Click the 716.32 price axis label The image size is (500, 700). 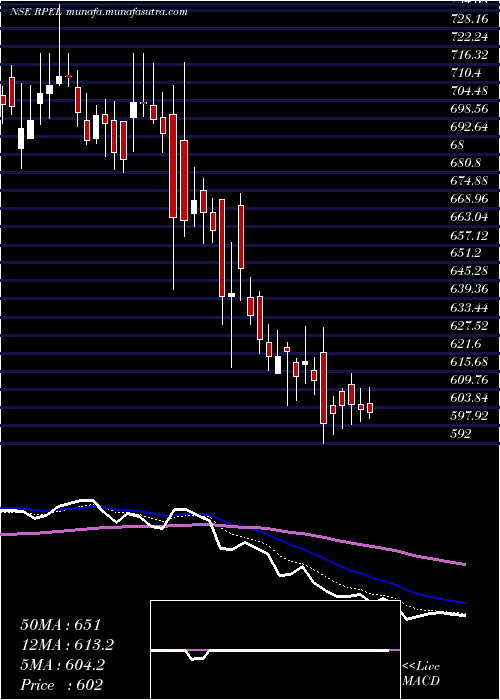coord(468,55)
